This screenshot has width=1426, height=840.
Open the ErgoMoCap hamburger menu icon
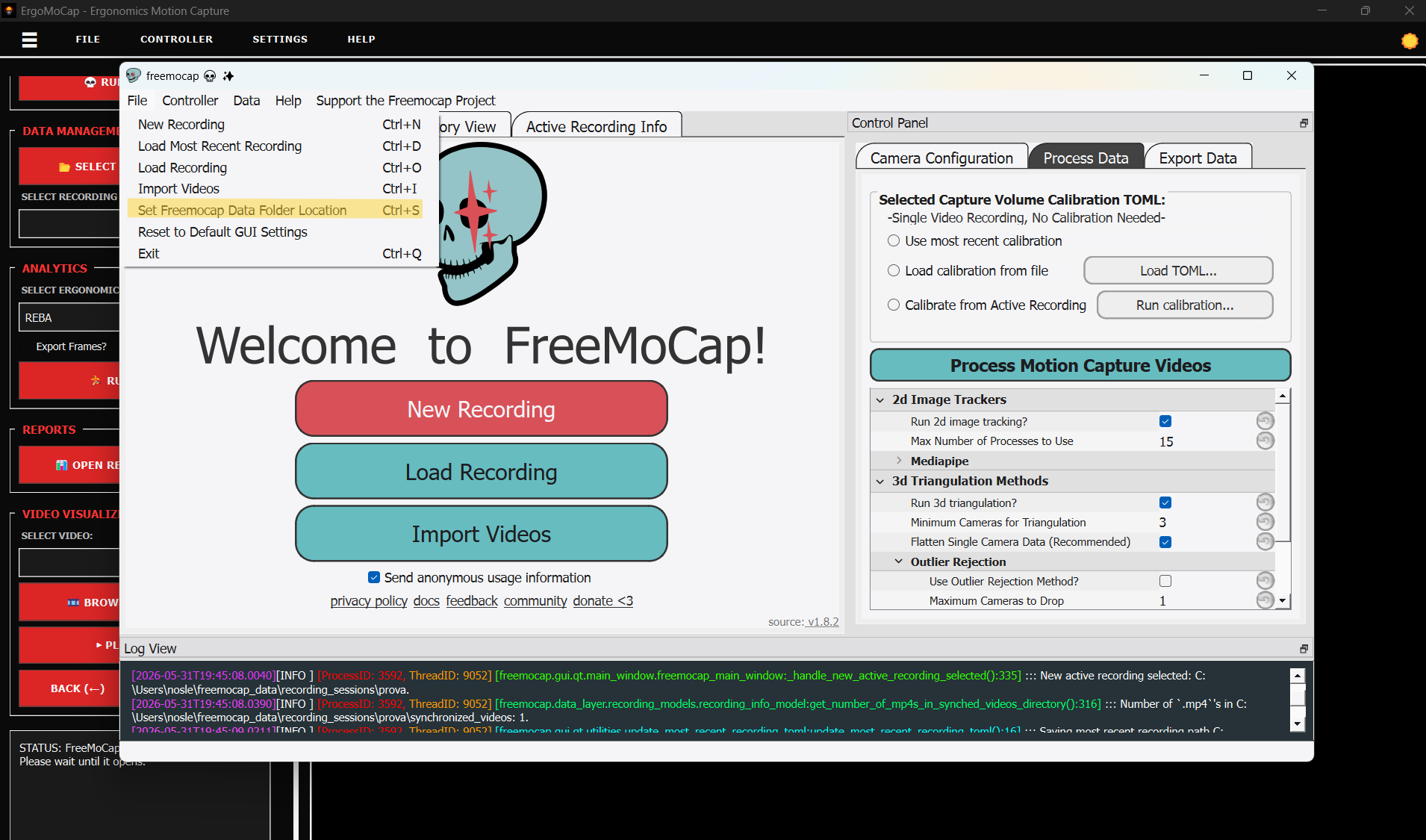[30, 40]
